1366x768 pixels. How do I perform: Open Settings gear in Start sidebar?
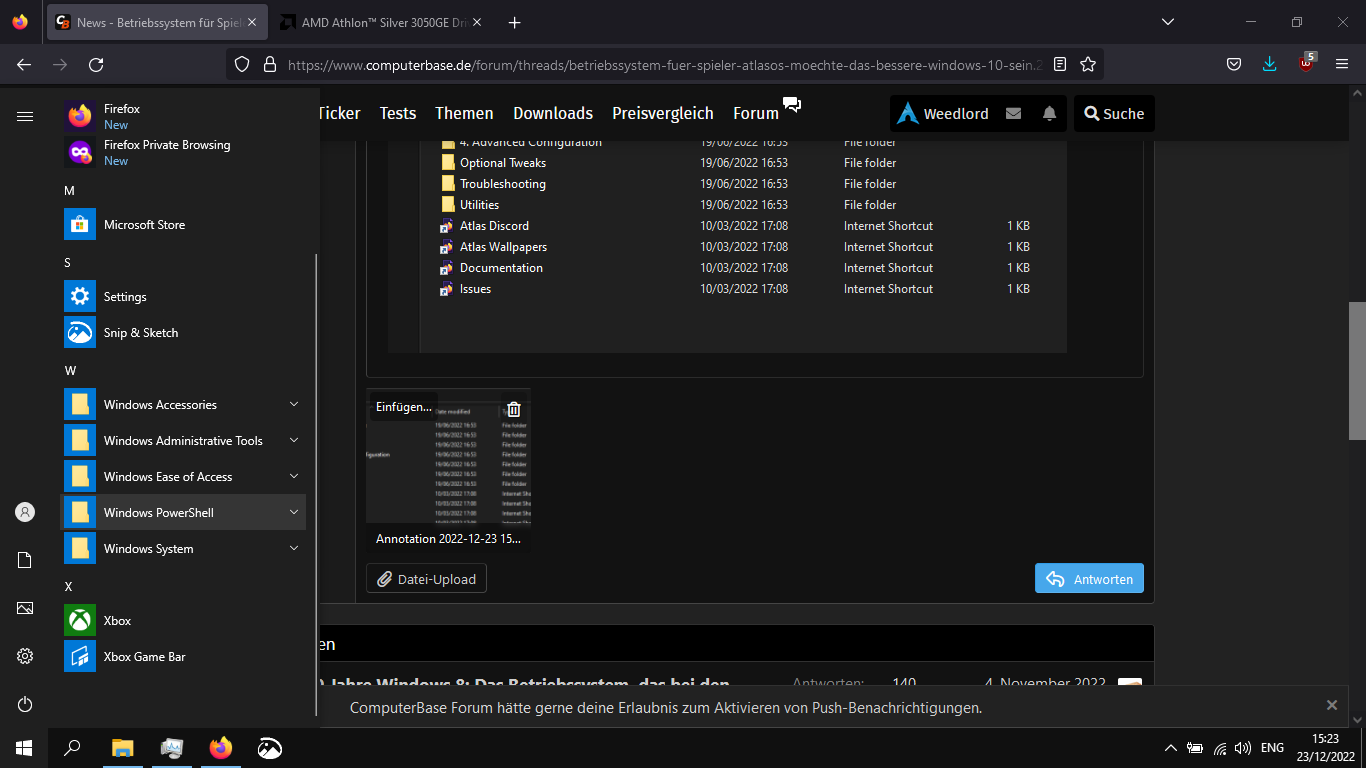[x=25, y=656]
